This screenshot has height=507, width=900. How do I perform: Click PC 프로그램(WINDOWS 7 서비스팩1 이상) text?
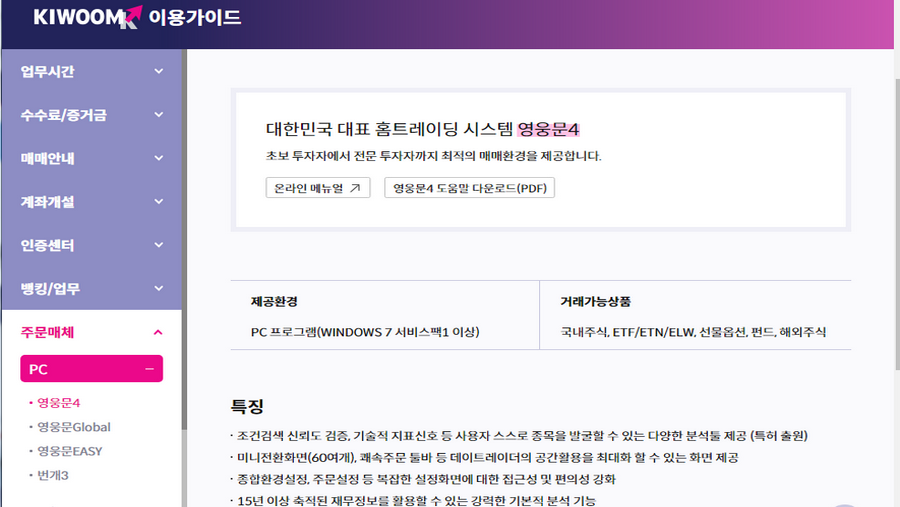click(x=365, y=332)
